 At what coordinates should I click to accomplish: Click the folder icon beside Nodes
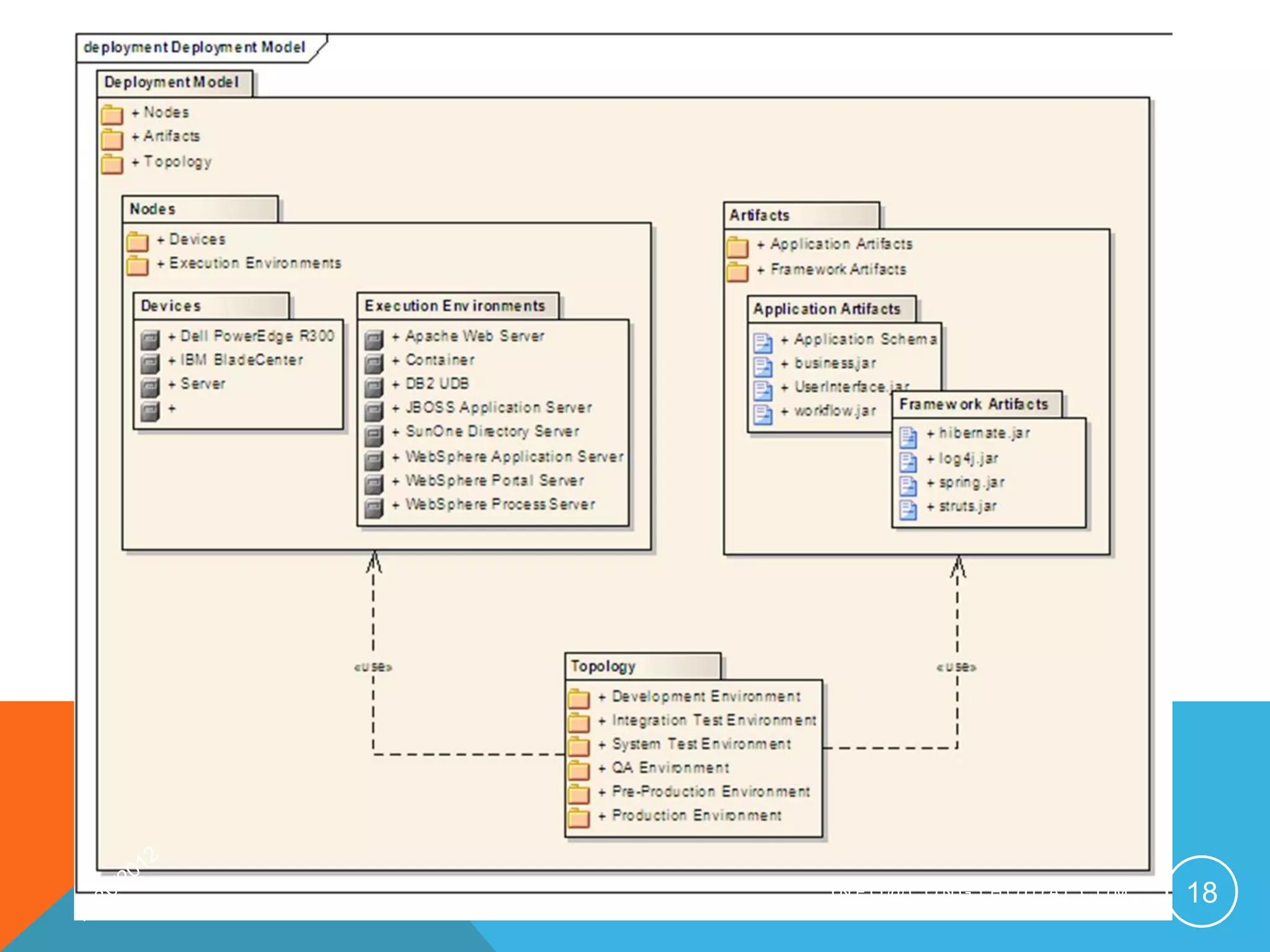click(x=112, y=115)
